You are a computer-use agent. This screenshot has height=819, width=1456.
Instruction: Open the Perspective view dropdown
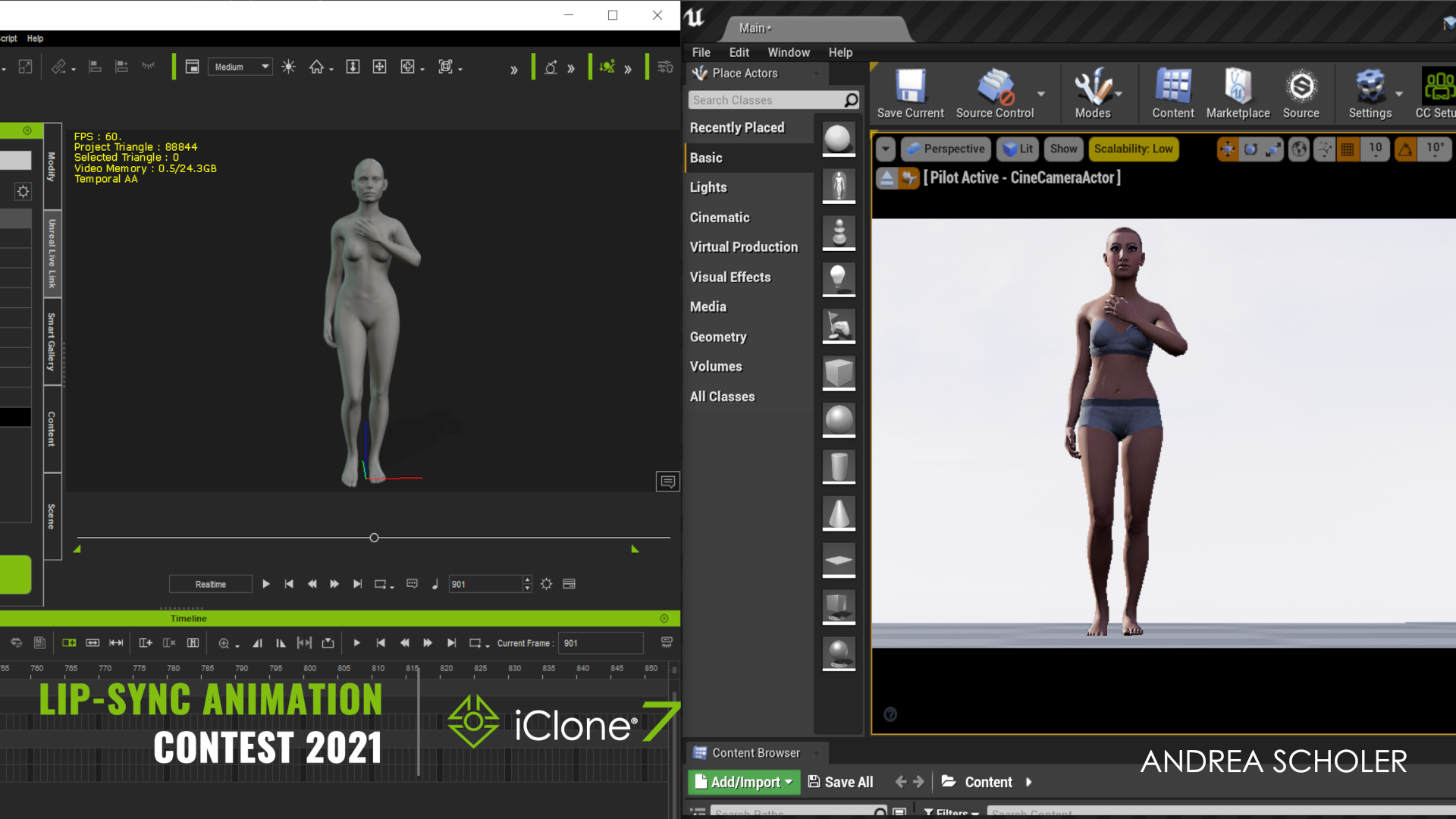click(x=946, y=149)
